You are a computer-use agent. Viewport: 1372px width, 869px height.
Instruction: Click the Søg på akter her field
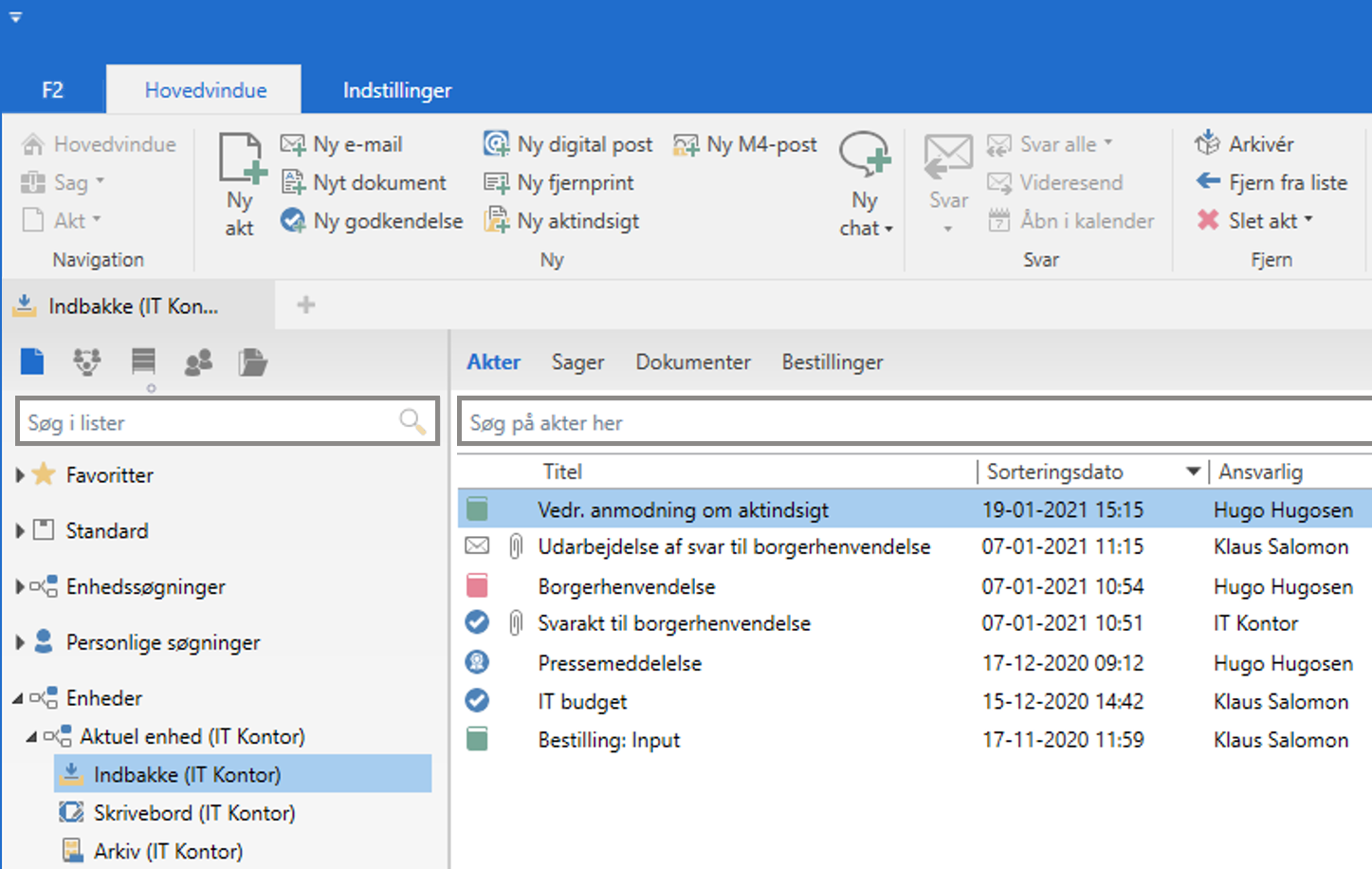(914, 422)
